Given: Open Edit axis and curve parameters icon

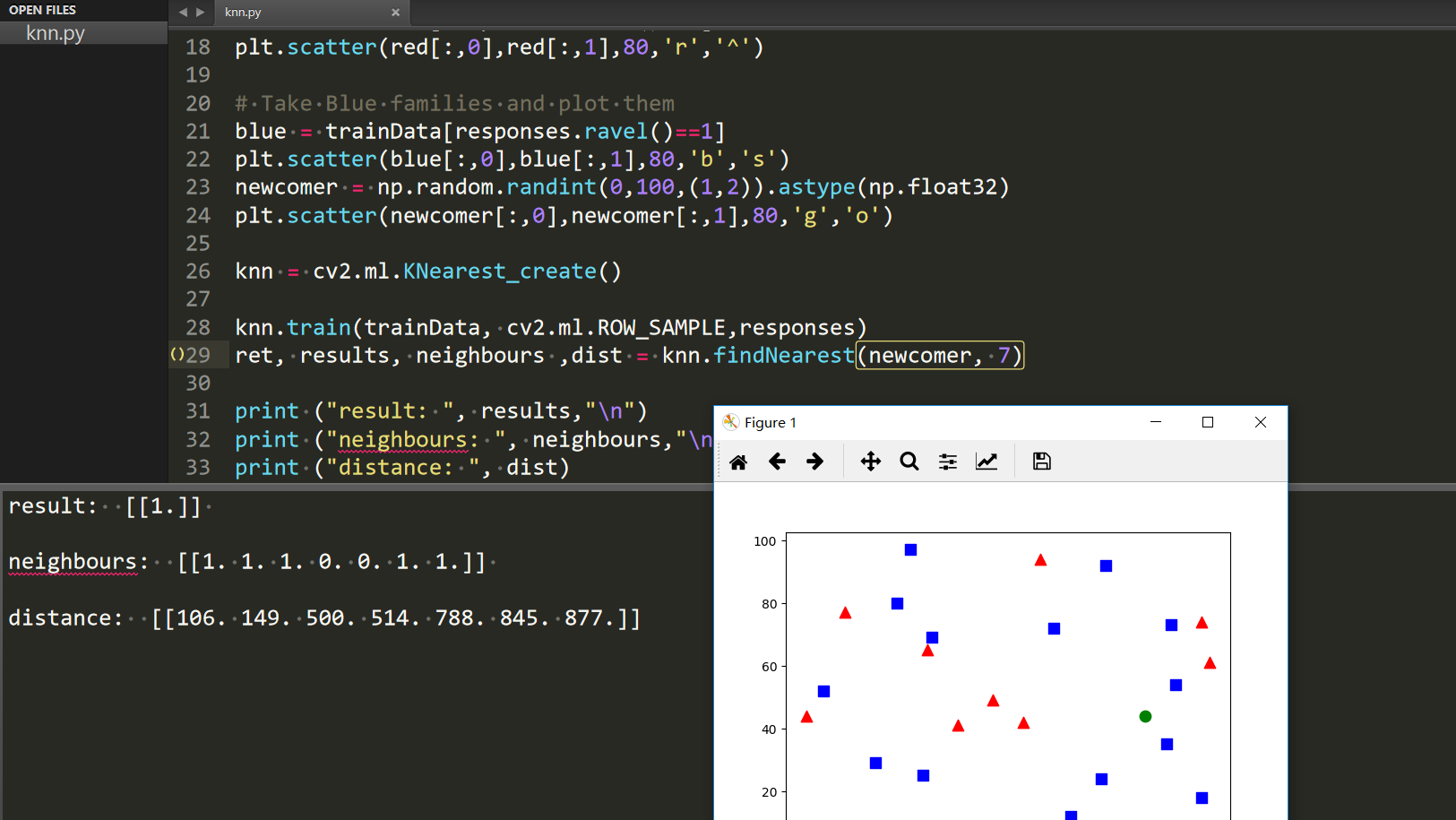Looking at the screenshot, I should point(986,462).
